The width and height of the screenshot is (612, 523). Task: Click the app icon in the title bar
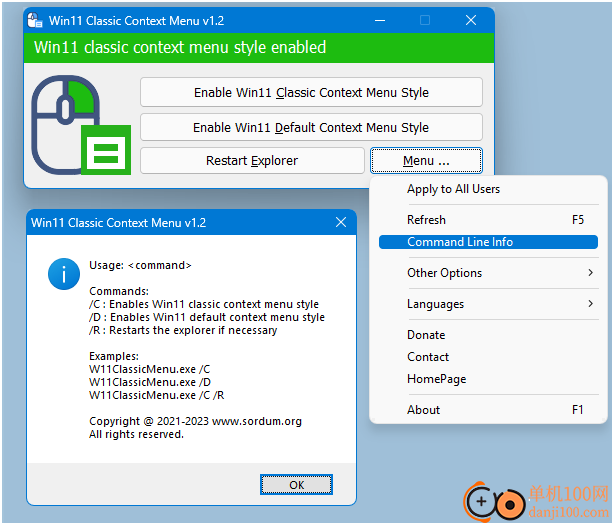pos(35,20)
